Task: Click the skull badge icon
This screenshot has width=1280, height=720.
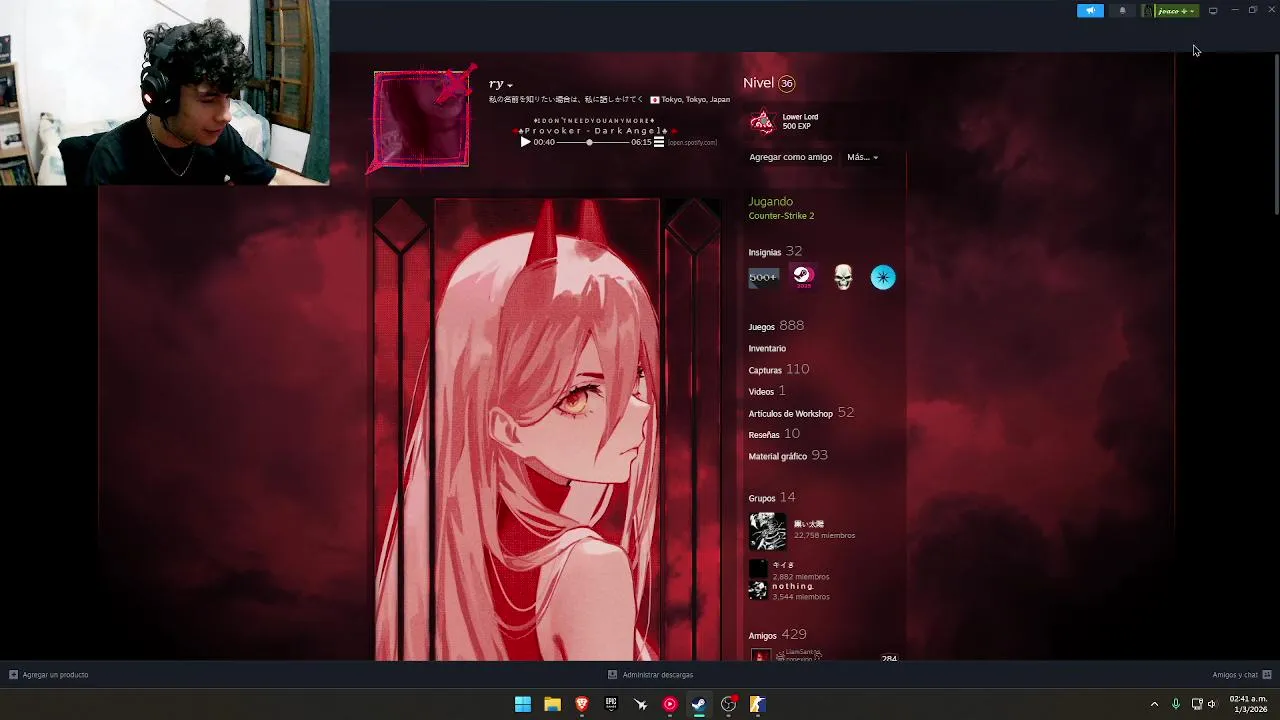Action: click(843, 277)
